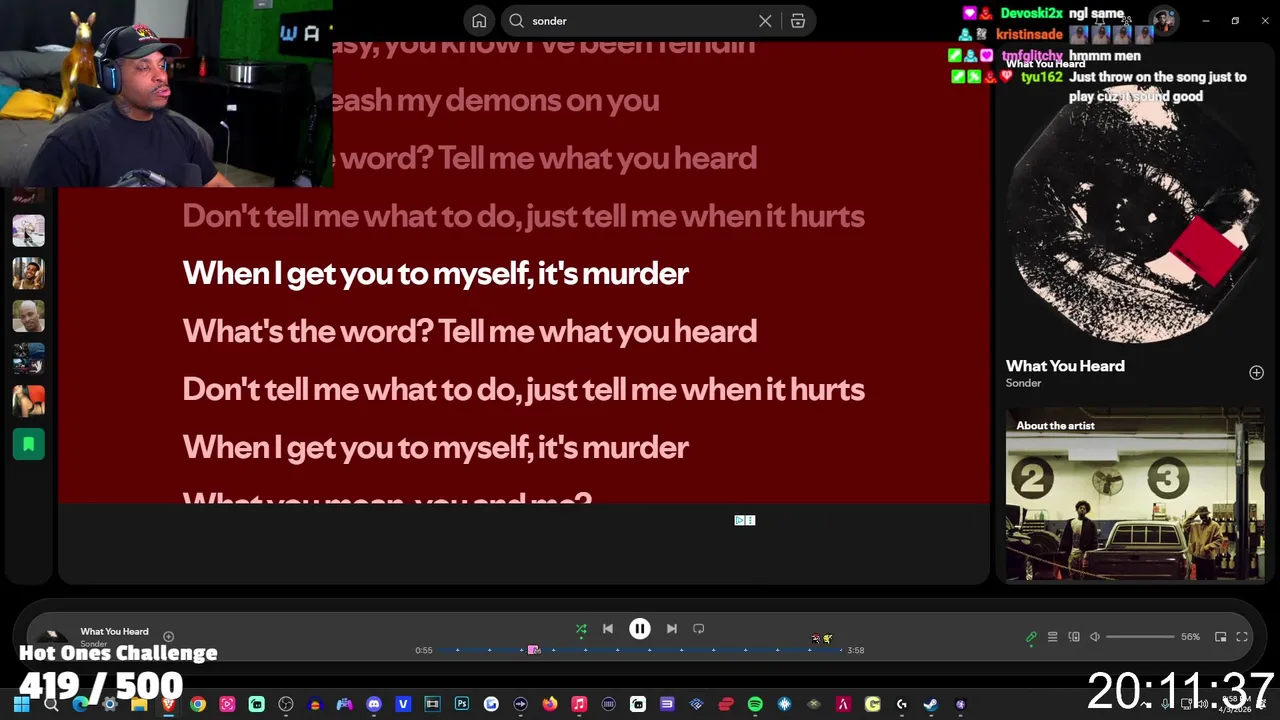Open Spotify from taskbar

[x=755, y=704]
